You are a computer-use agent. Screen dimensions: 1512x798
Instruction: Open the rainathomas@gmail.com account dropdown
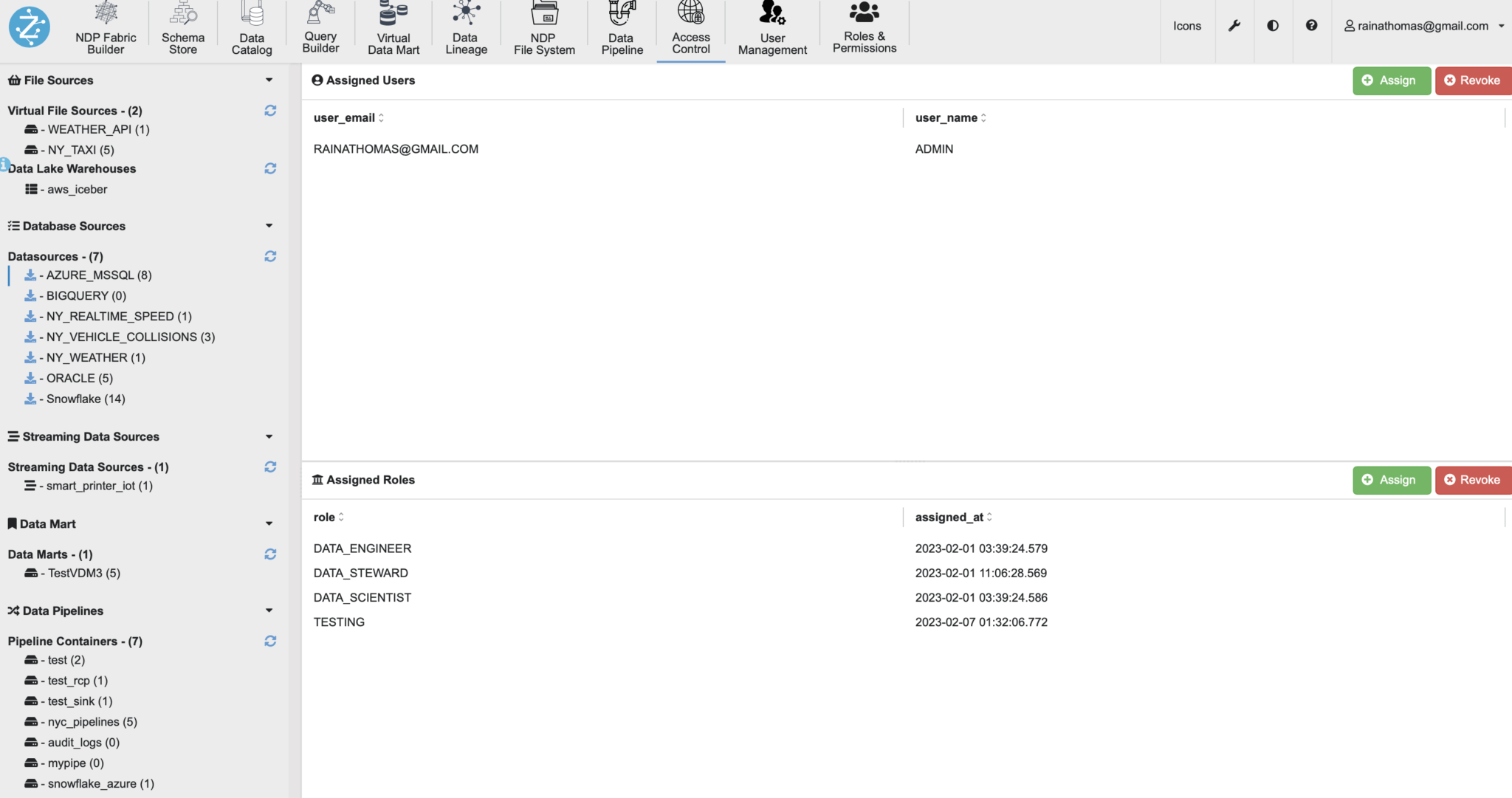(x=1423, y=26)
